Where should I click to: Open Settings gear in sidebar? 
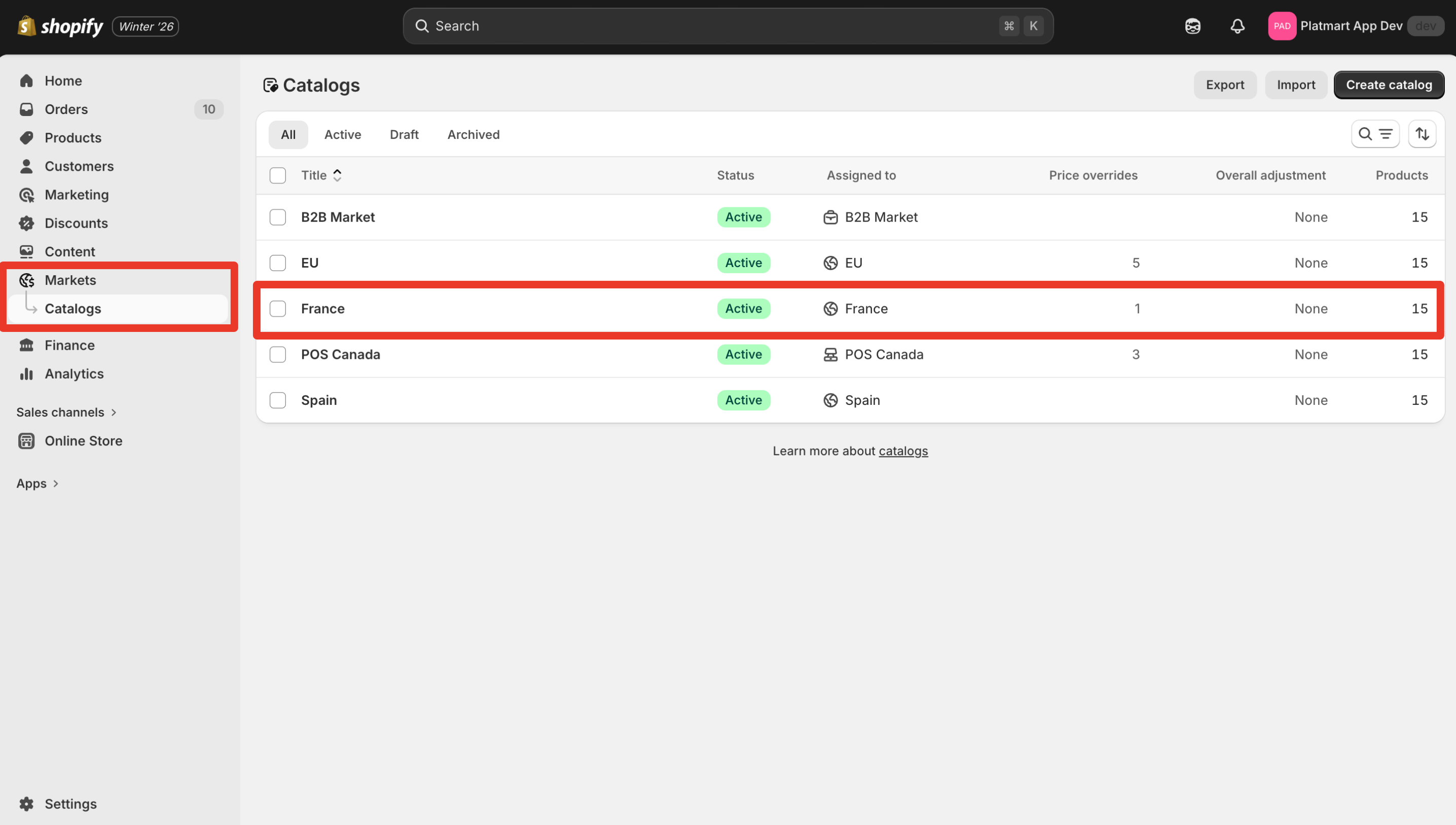[27, 804]
